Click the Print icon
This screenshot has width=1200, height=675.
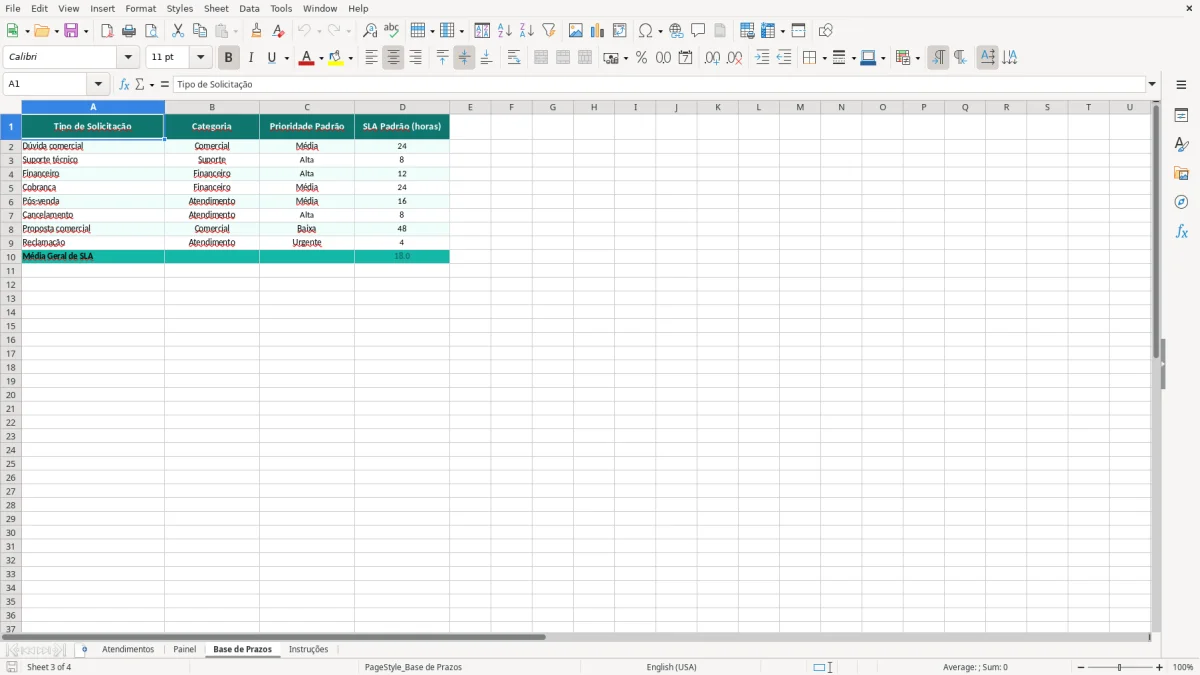tap(129, 31)
